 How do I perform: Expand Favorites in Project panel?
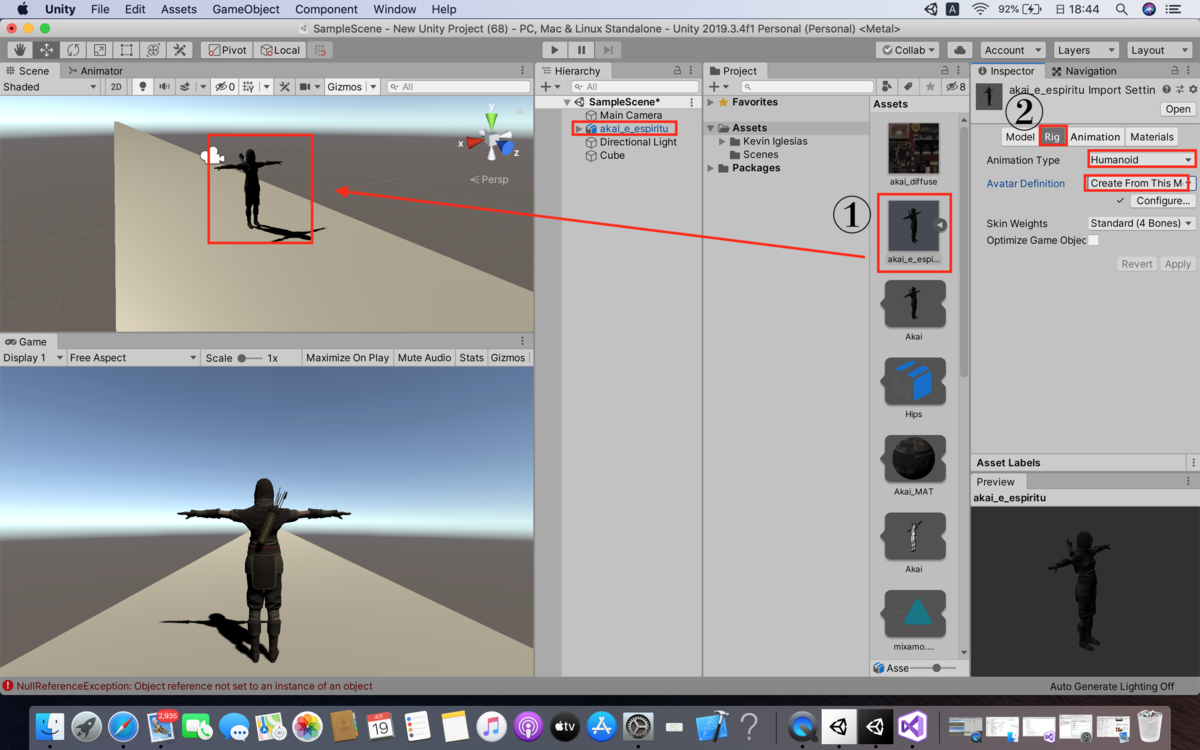pos(711,102)
